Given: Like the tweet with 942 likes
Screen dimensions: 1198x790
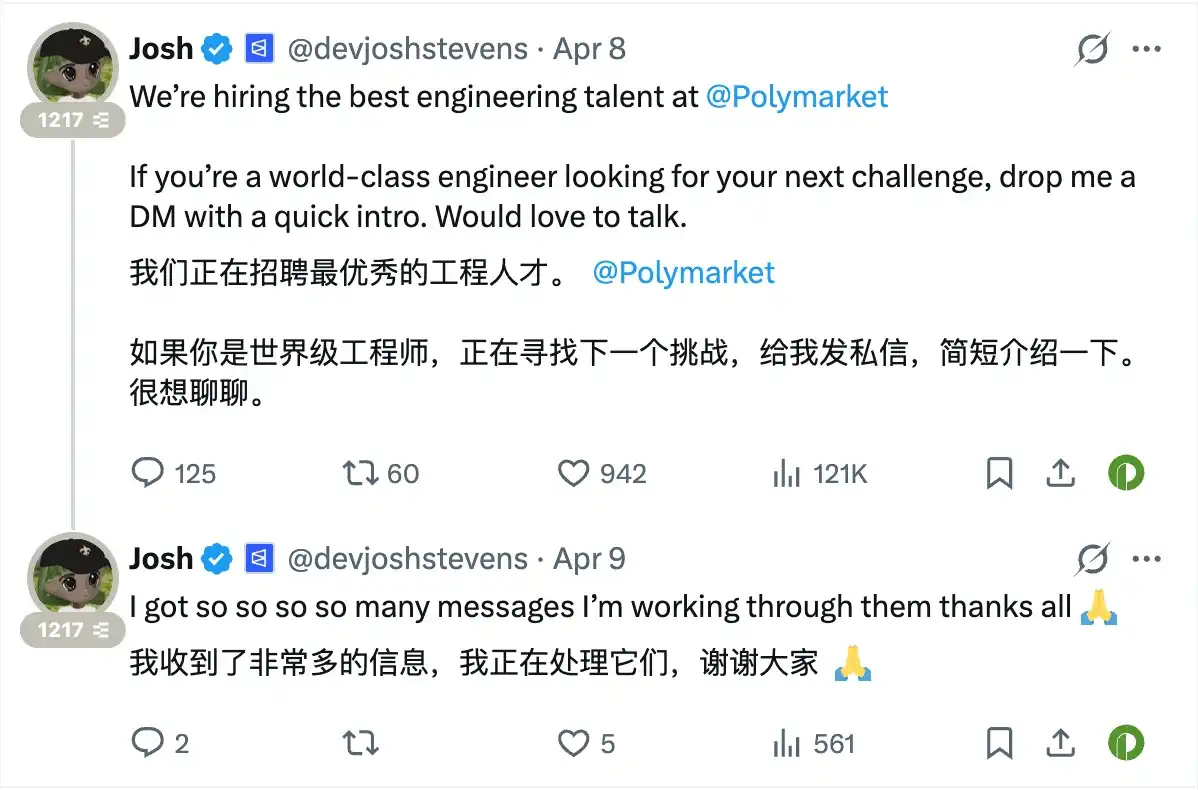Looking at the screenshot, I should click(573, 473).
